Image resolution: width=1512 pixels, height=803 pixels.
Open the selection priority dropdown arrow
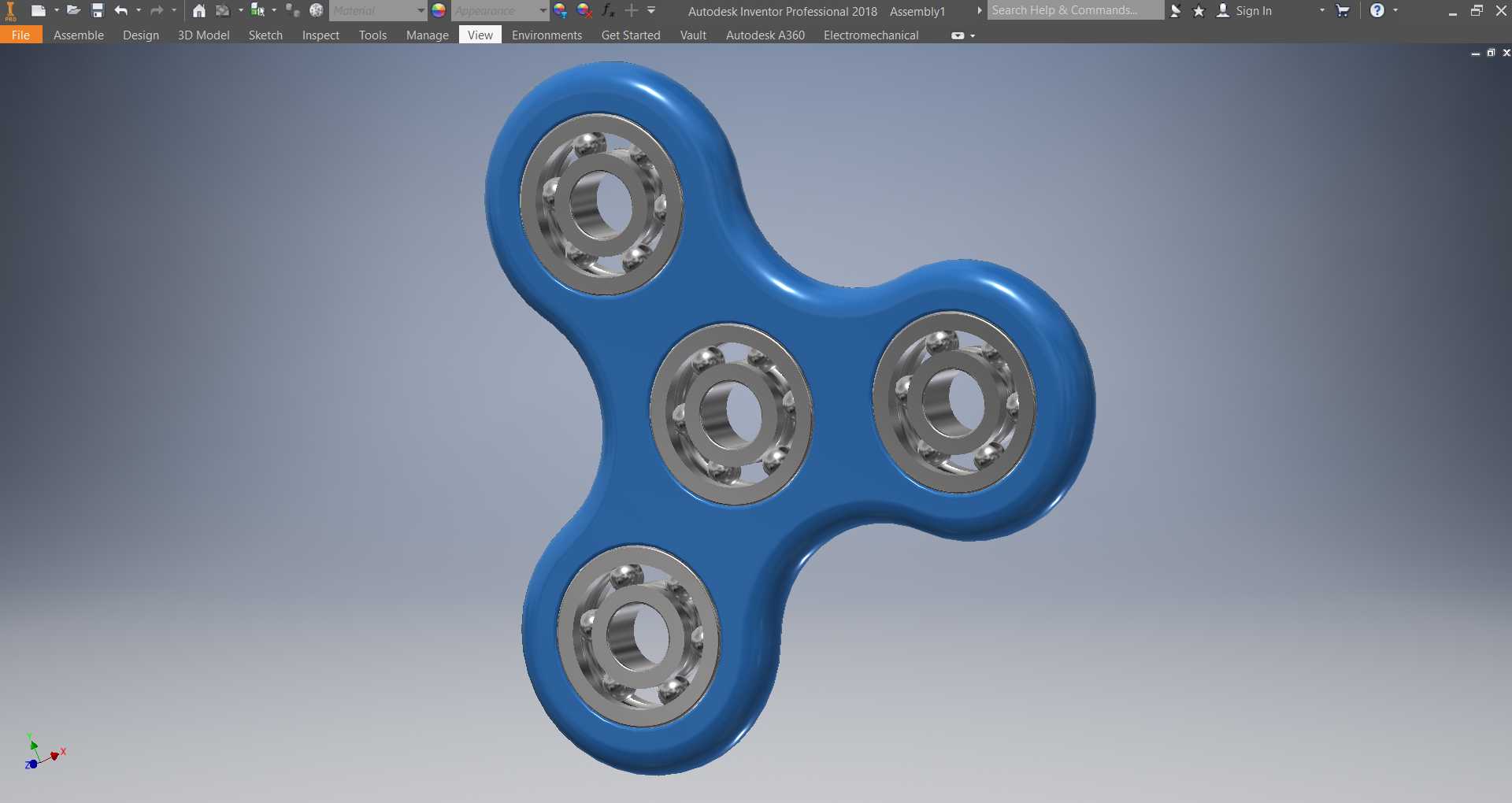(x=240, y=10)
